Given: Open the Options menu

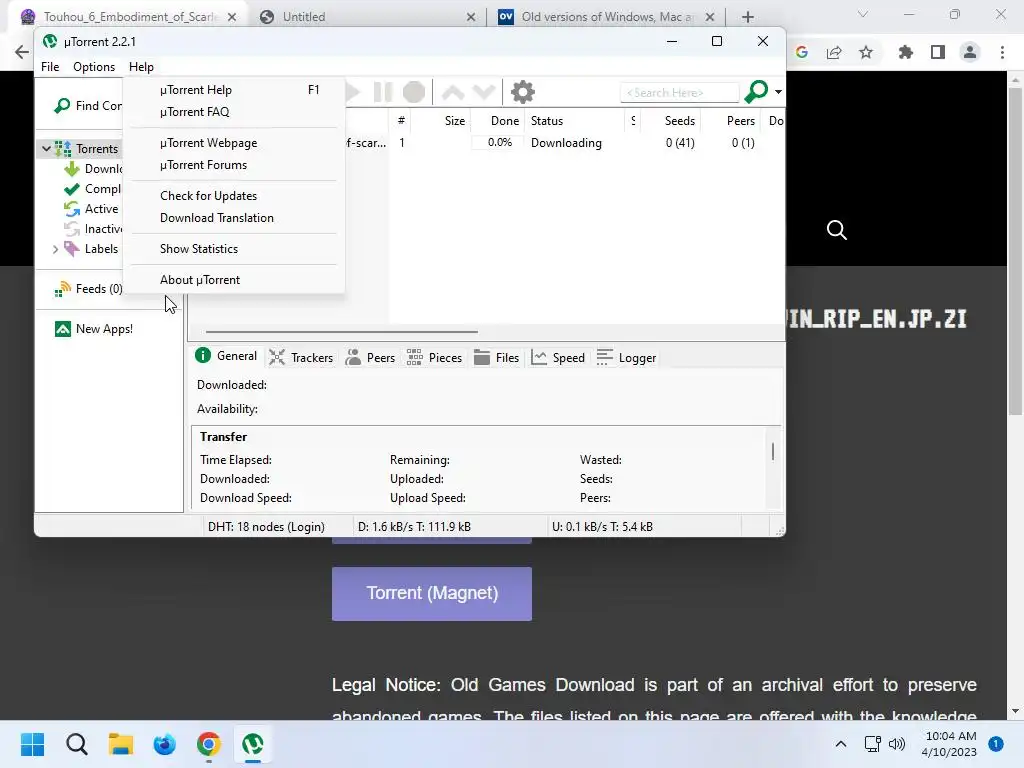Looking at the screenshot, I should click(x=94, y=67).
